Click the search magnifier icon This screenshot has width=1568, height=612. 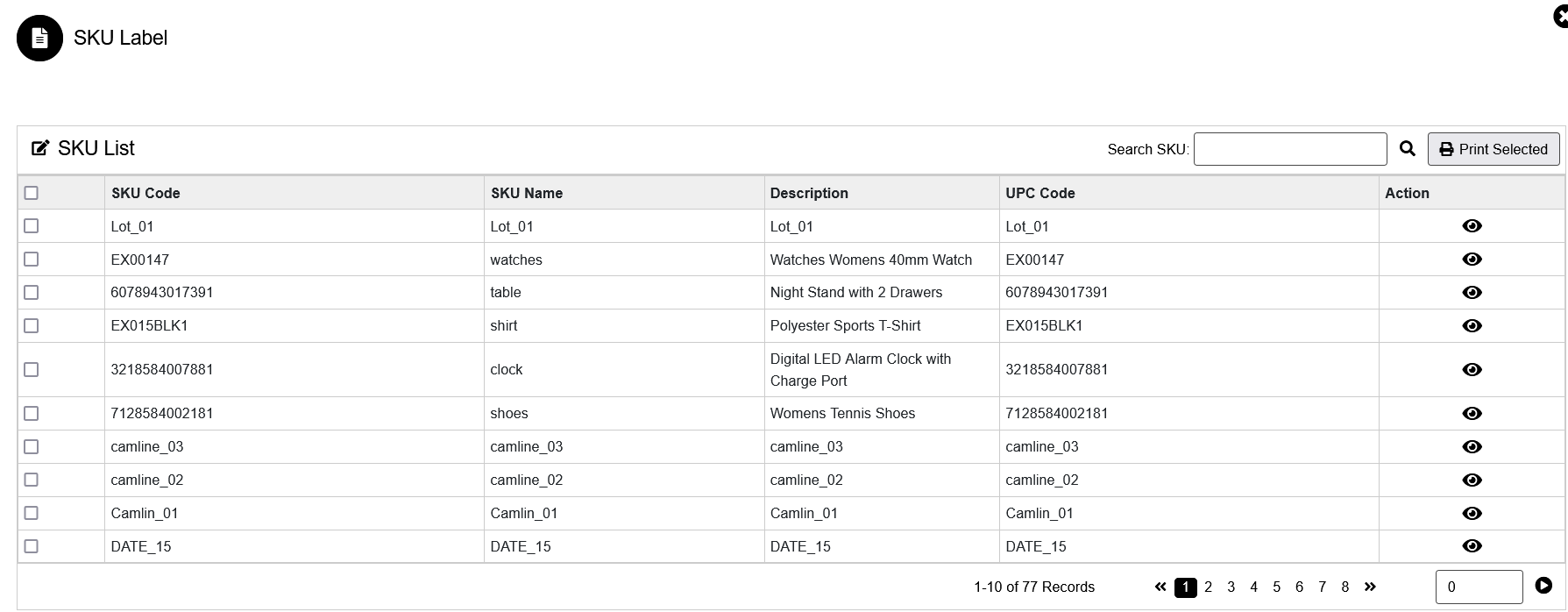click(1407, 149)
